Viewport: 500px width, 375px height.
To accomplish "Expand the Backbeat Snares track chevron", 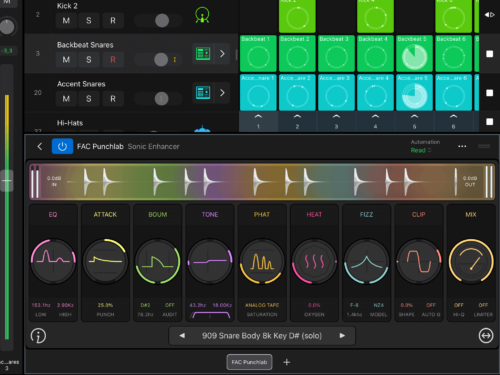I will [222, 53].
